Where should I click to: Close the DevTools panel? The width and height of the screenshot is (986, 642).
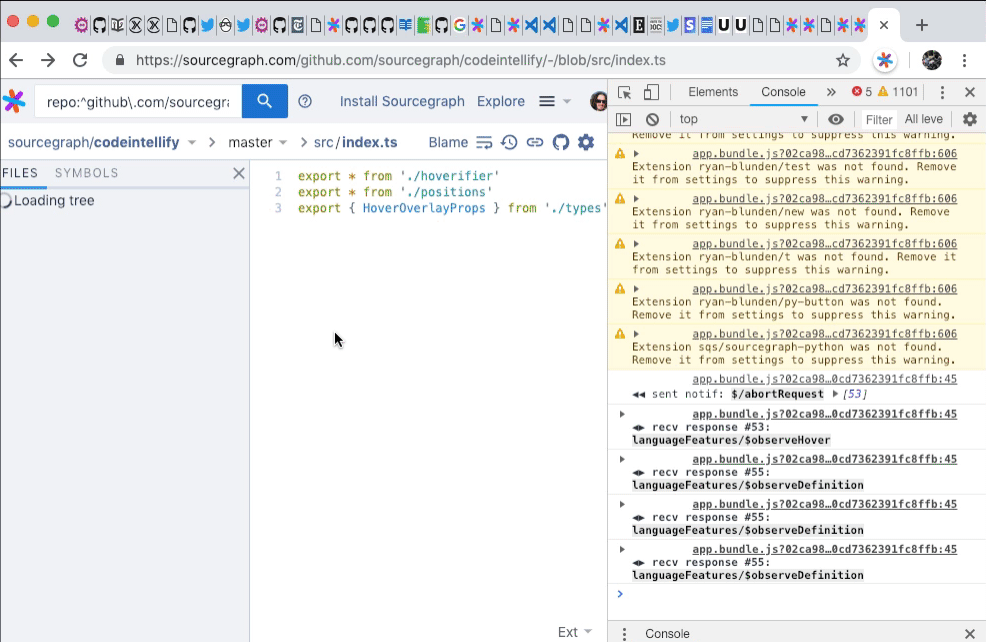coord(970,92)
